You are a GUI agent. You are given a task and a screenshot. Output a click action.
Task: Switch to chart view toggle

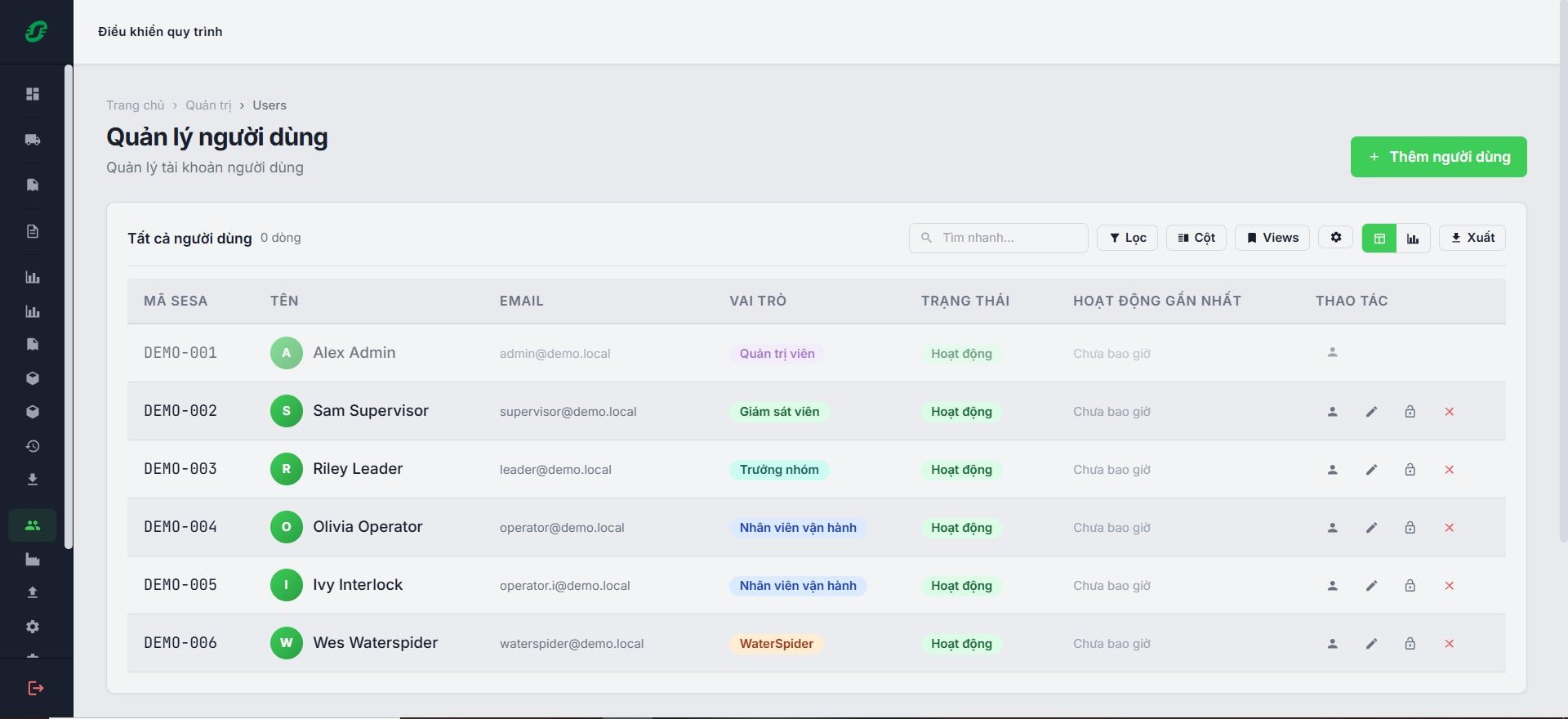pyautogui.click(x=1413, y=239)
